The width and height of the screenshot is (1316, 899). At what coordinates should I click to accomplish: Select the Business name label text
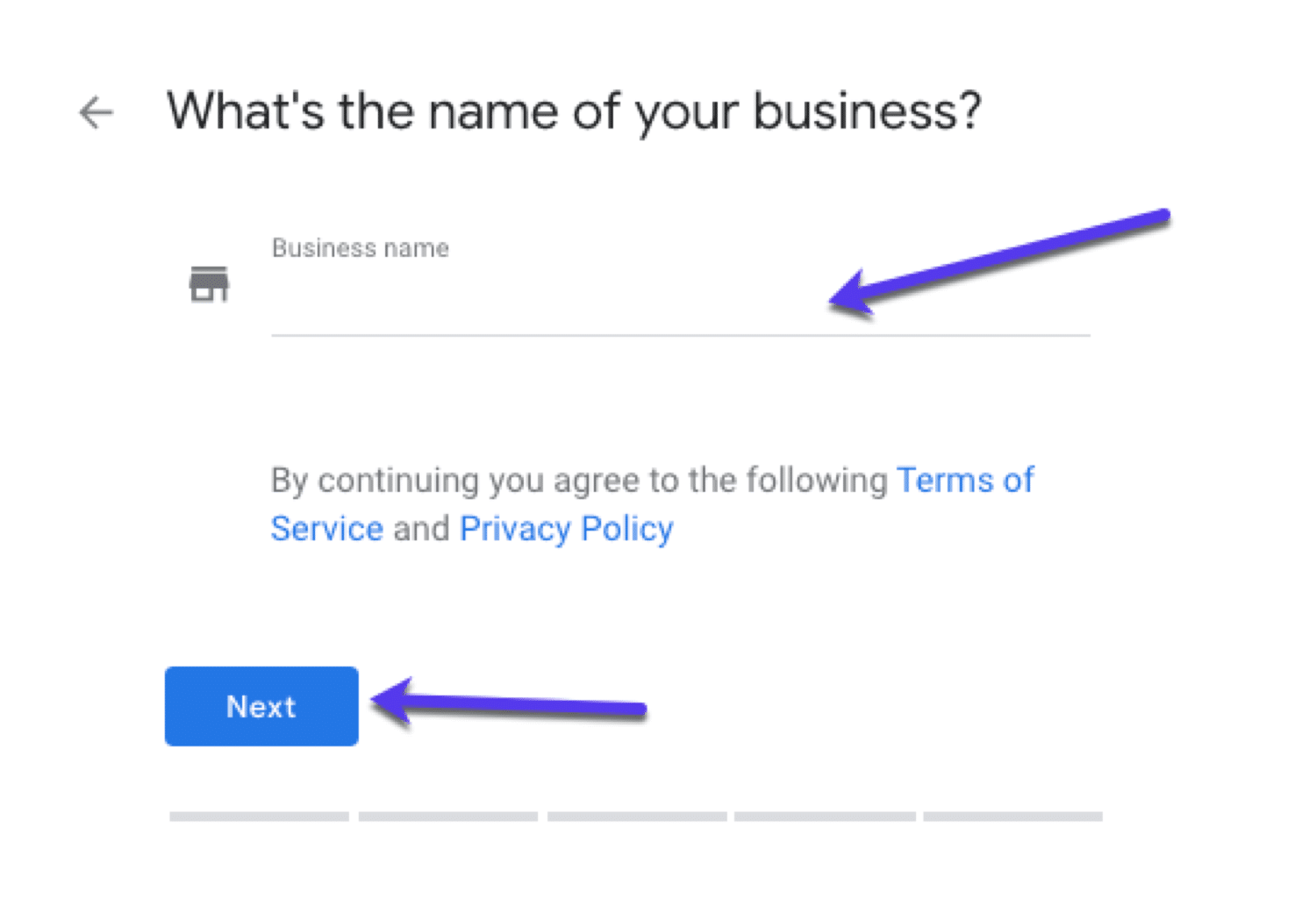click(x=359, y=248)
